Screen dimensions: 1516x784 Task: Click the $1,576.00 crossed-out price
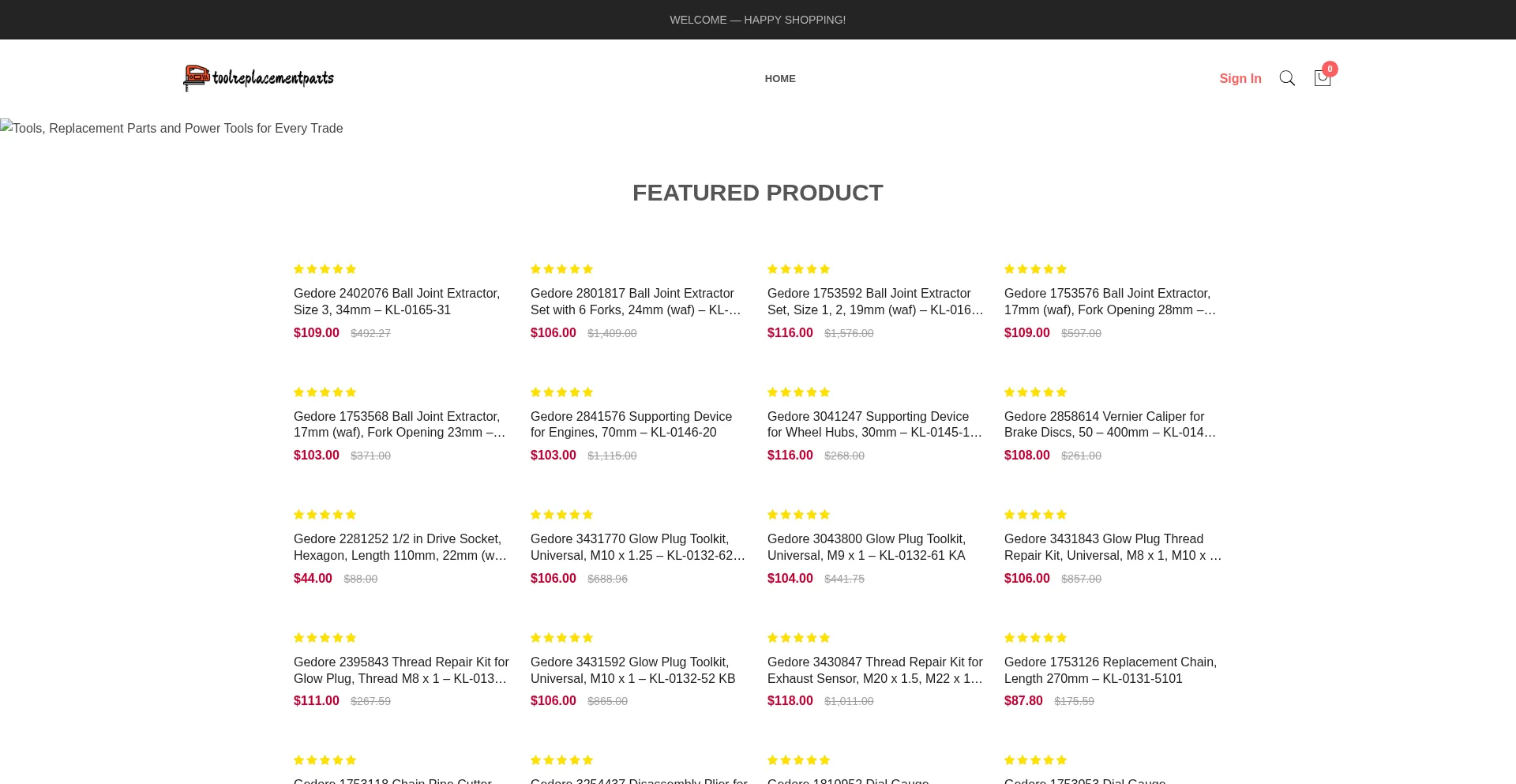point(849,333)
